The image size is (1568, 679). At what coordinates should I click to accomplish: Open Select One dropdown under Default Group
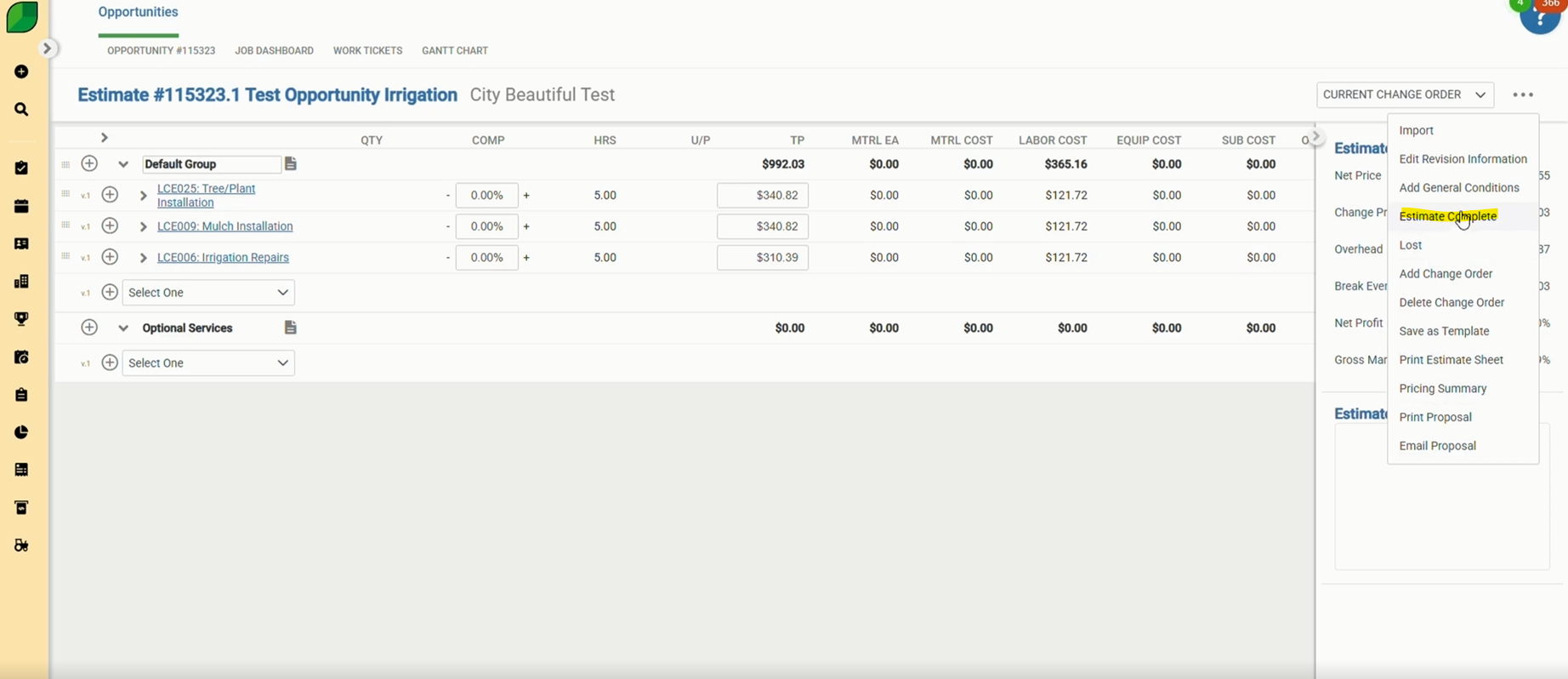(x=208, y=293)
